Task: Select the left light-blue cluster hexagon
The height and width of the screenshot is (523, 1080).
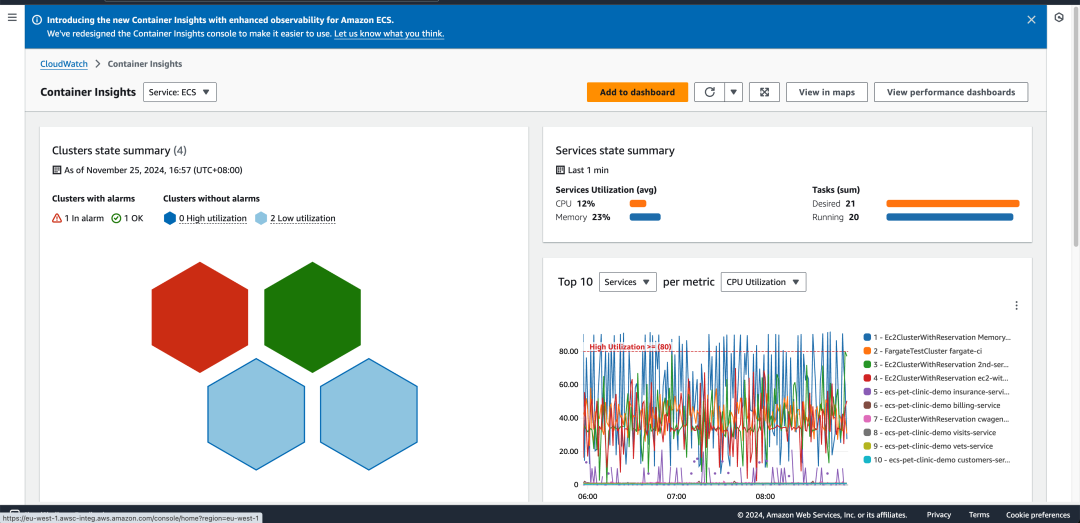Action: (256, 414)
